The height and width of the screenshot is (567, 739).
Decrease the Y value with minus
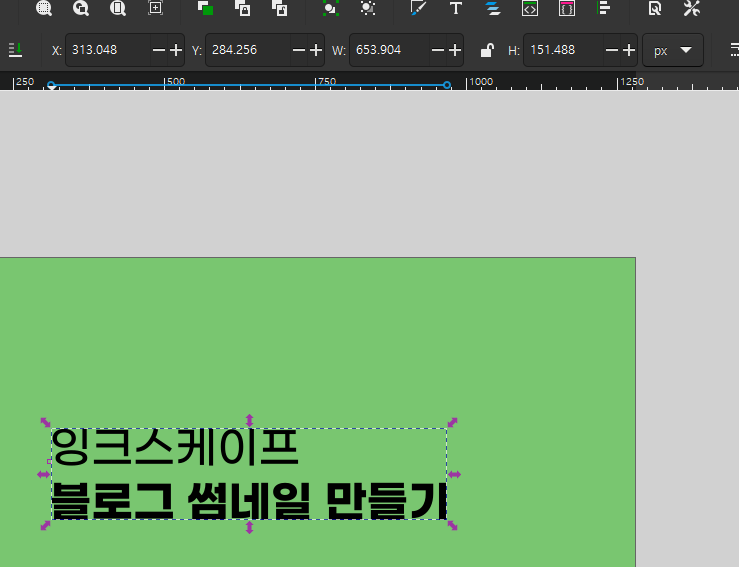[x=299, y=50]
